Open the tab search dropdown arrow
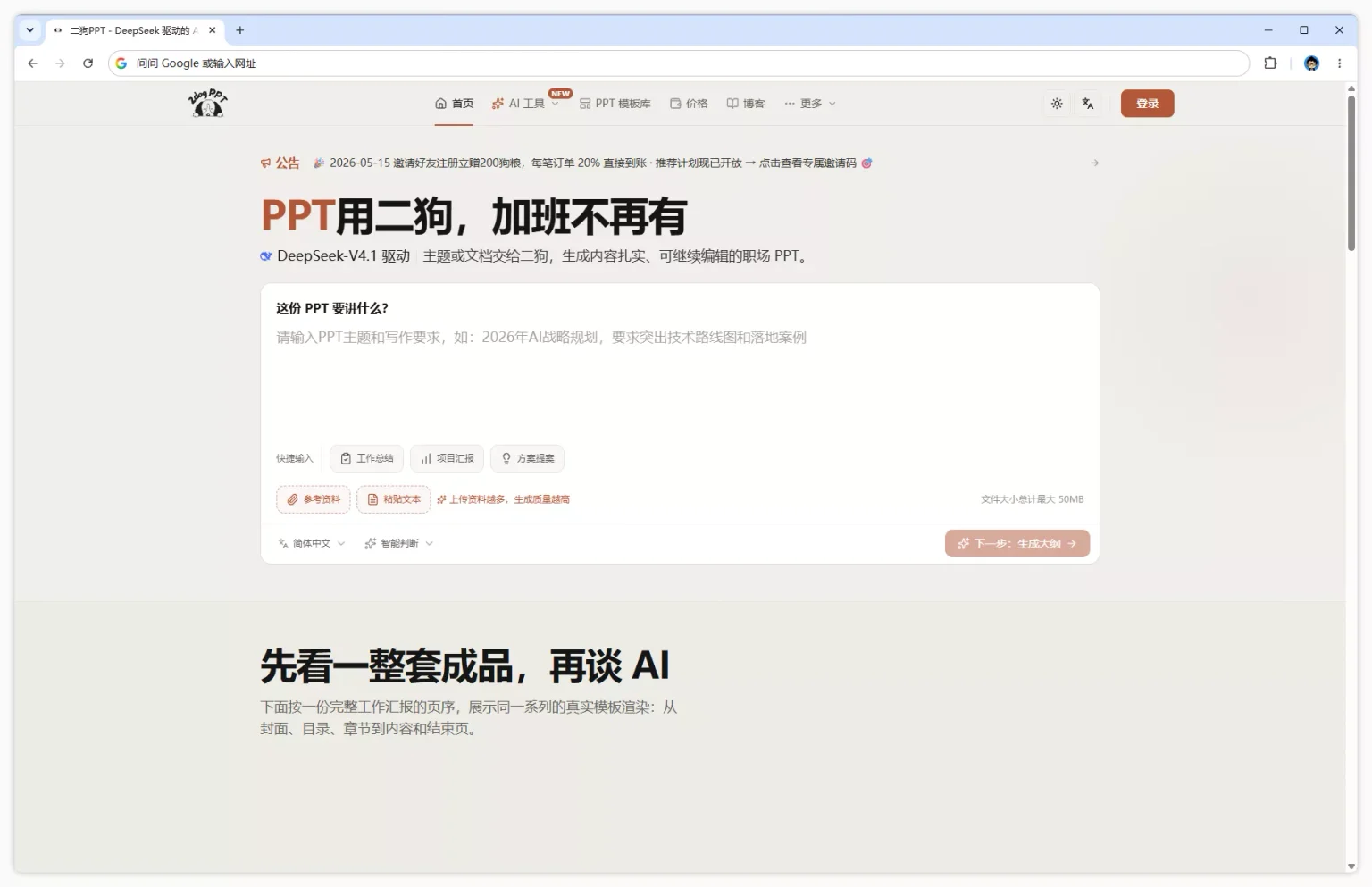Image resolution: width=1372 pixels, height=887 pixels. tap(29, 30)
